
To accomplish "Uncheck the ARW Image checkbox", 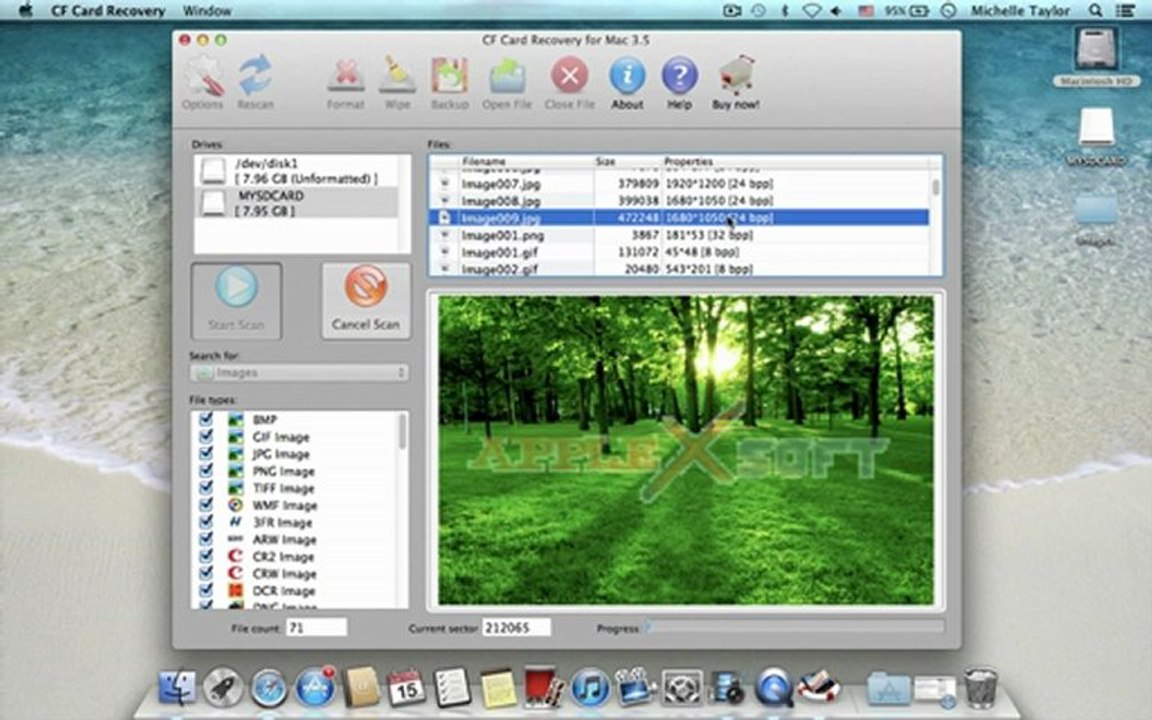I will [x=206, y=539].
